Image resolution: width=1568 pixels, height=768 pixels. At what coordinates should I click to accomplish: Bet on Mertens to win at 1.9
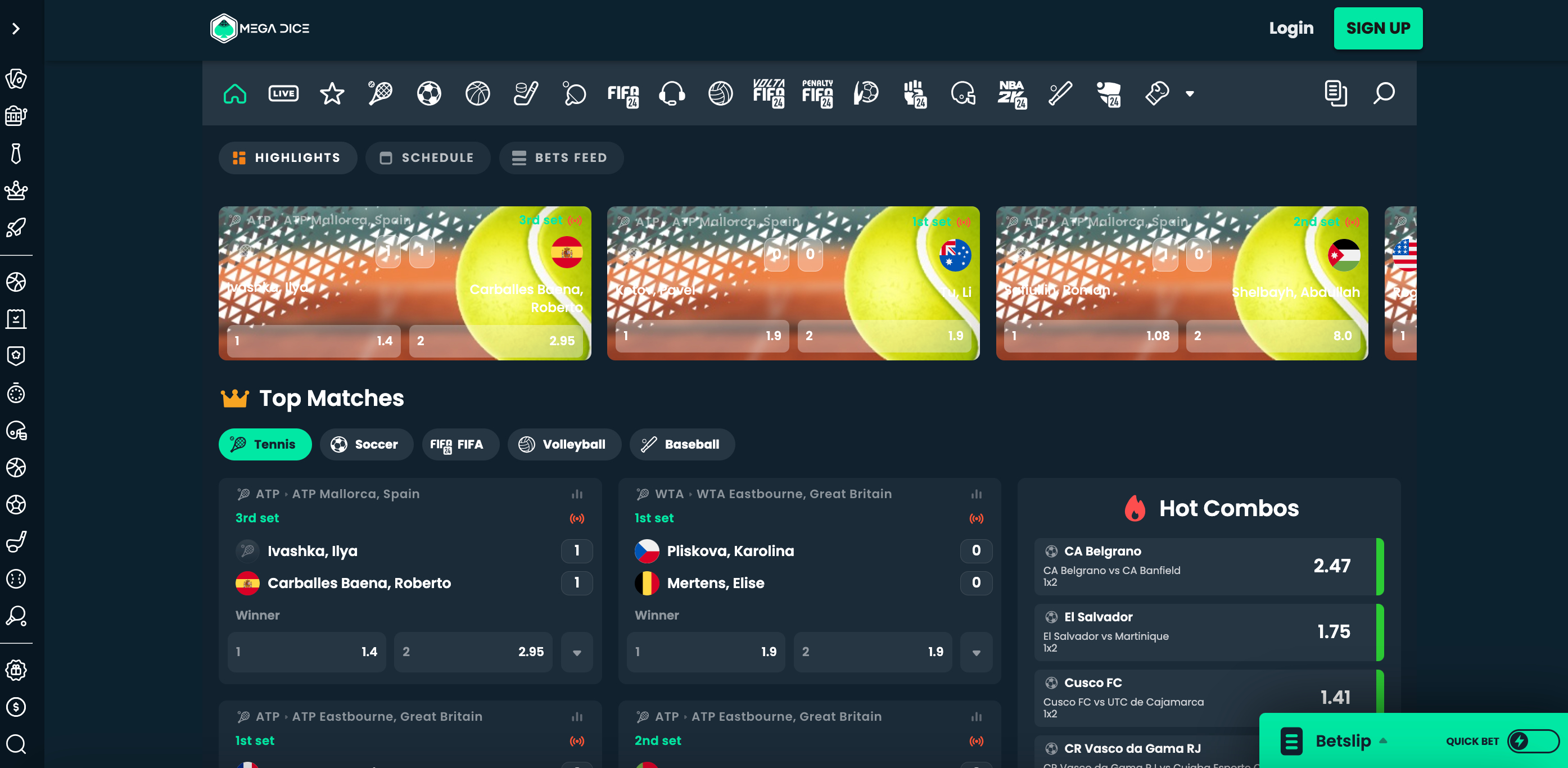(873, 652)
